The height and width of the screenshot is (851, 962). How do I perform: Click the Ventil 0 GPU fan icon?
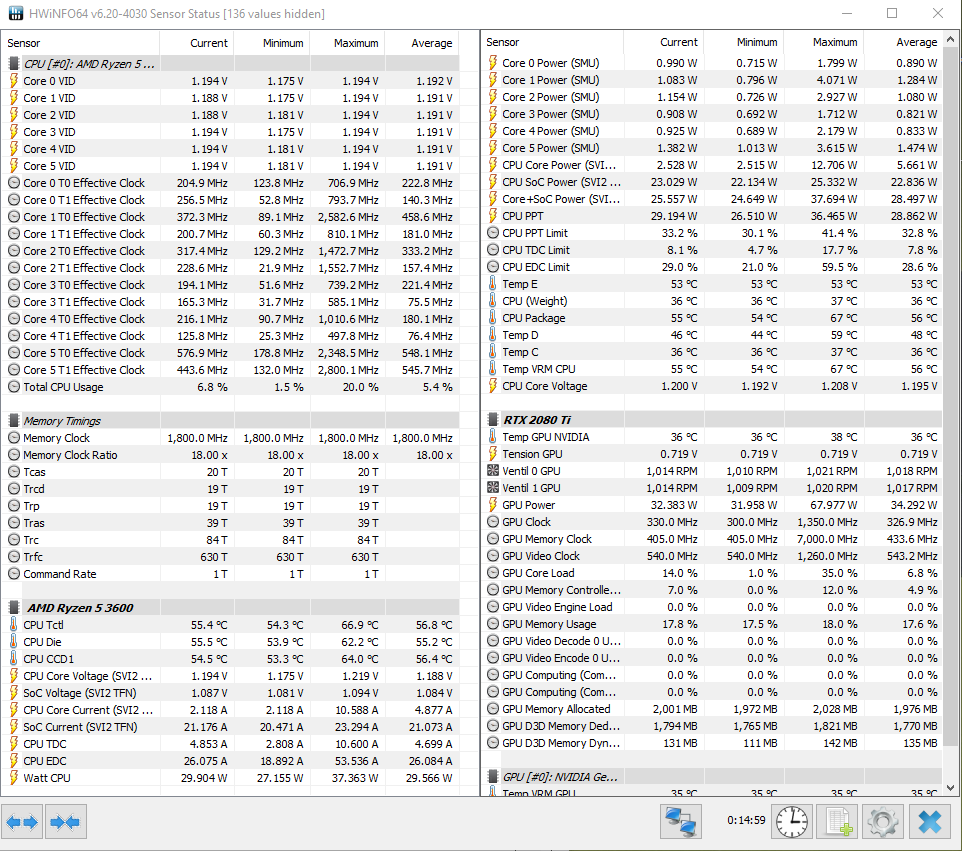[493, 471]
